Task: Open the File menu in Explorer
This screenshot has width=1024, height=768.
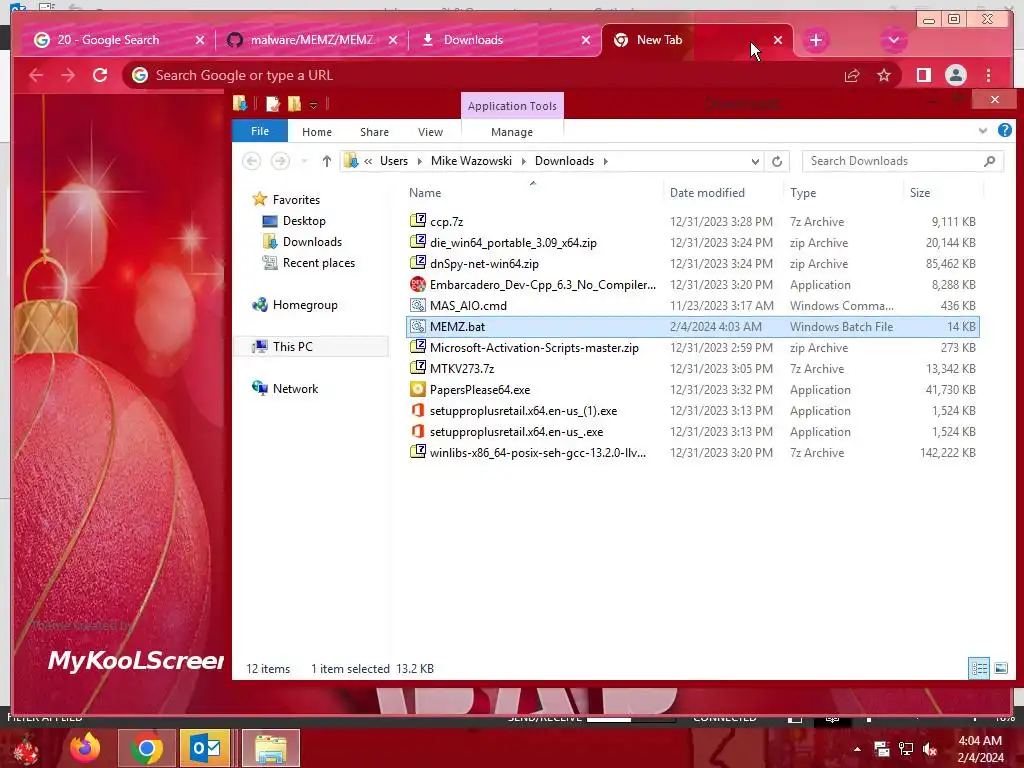Action: [x=260, y=131]
